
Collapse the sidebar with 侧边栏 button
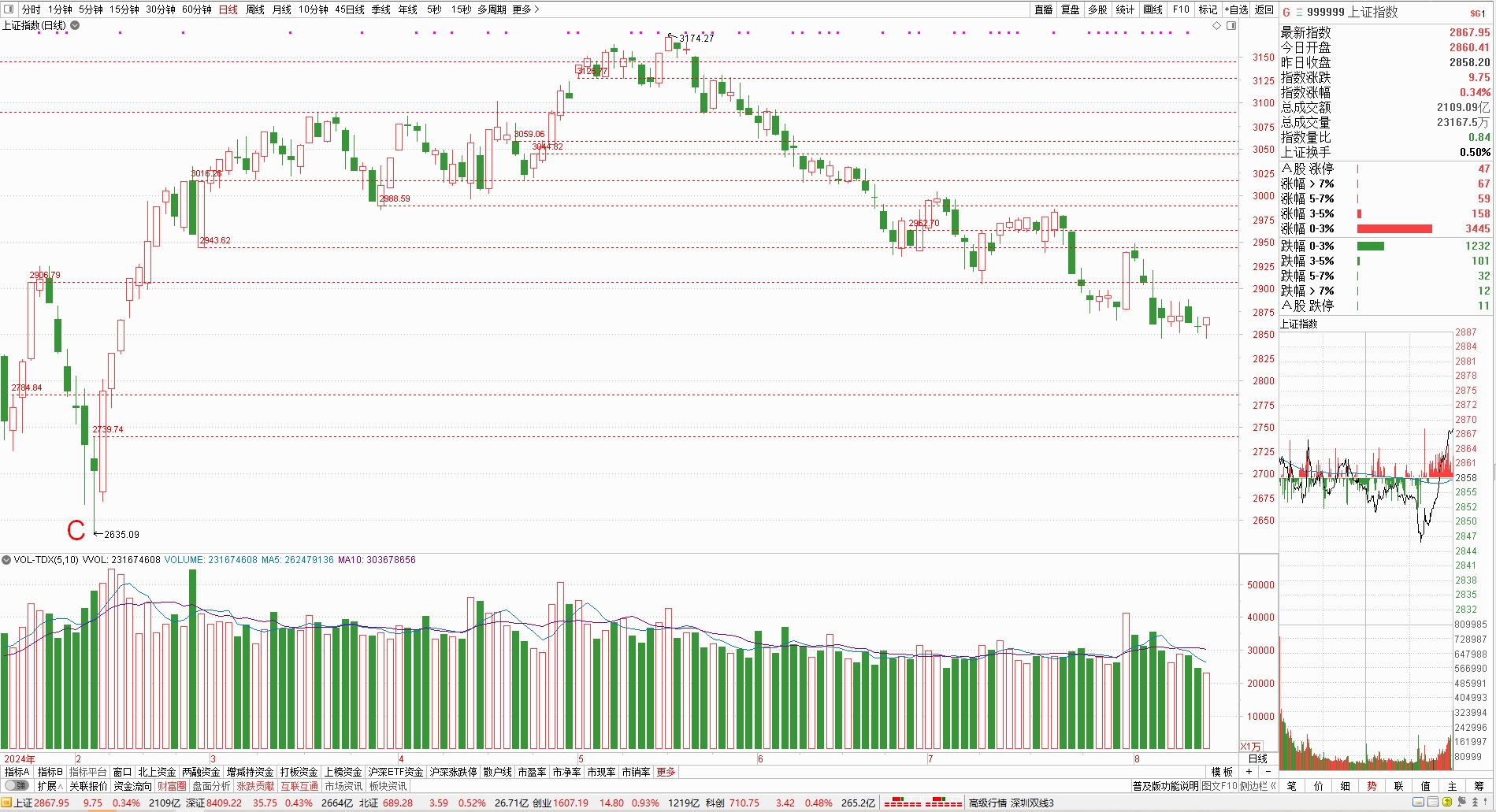(x=1257, y=786)
